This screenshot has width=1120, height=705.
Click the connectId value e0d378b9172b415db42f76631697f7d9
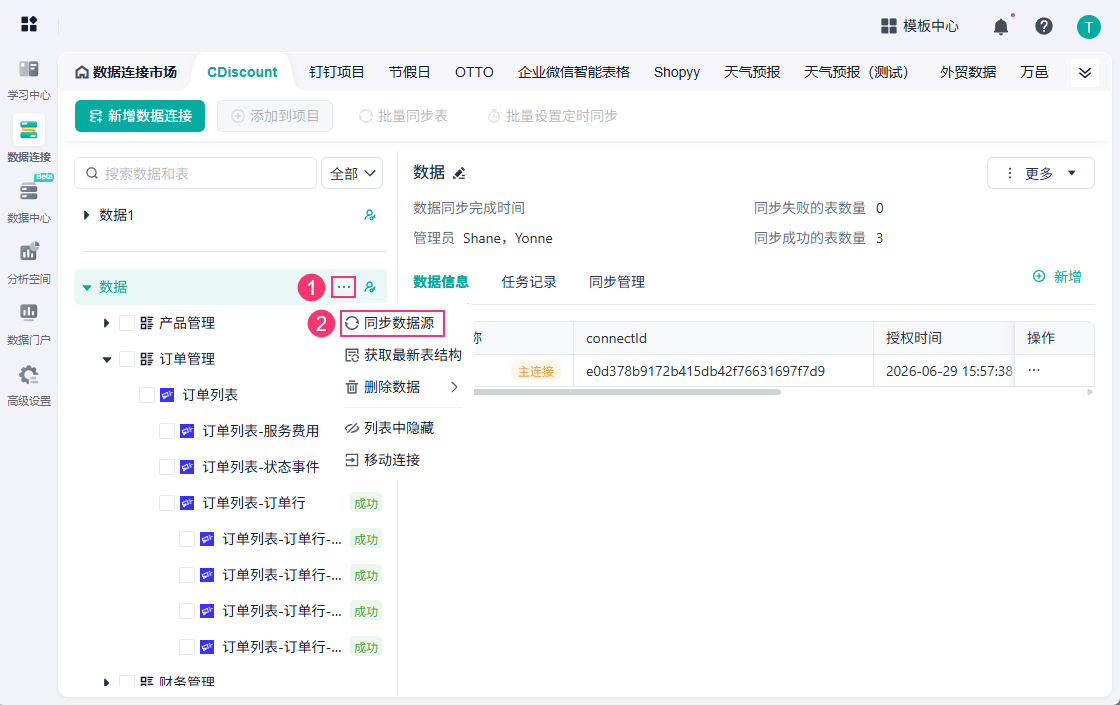pos(705,371)
